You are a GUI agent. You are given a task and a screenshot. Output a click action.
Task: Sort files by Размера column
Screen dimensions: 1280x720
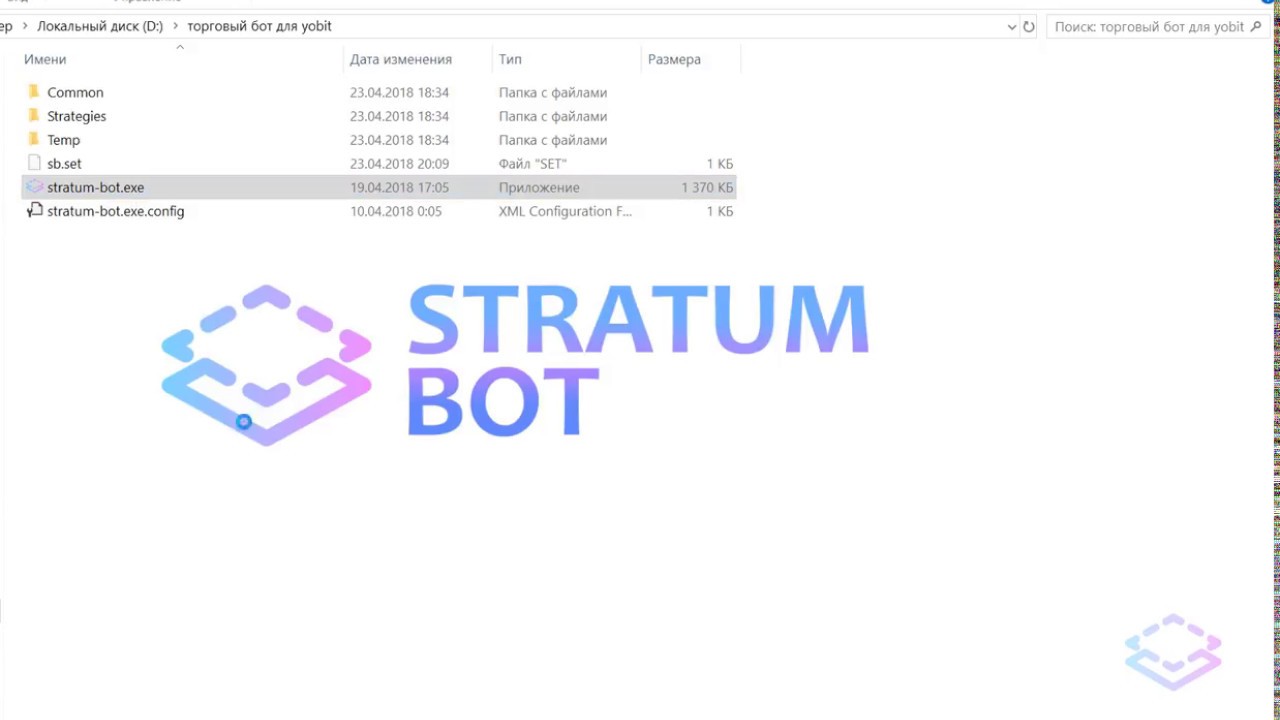(674, 60)
